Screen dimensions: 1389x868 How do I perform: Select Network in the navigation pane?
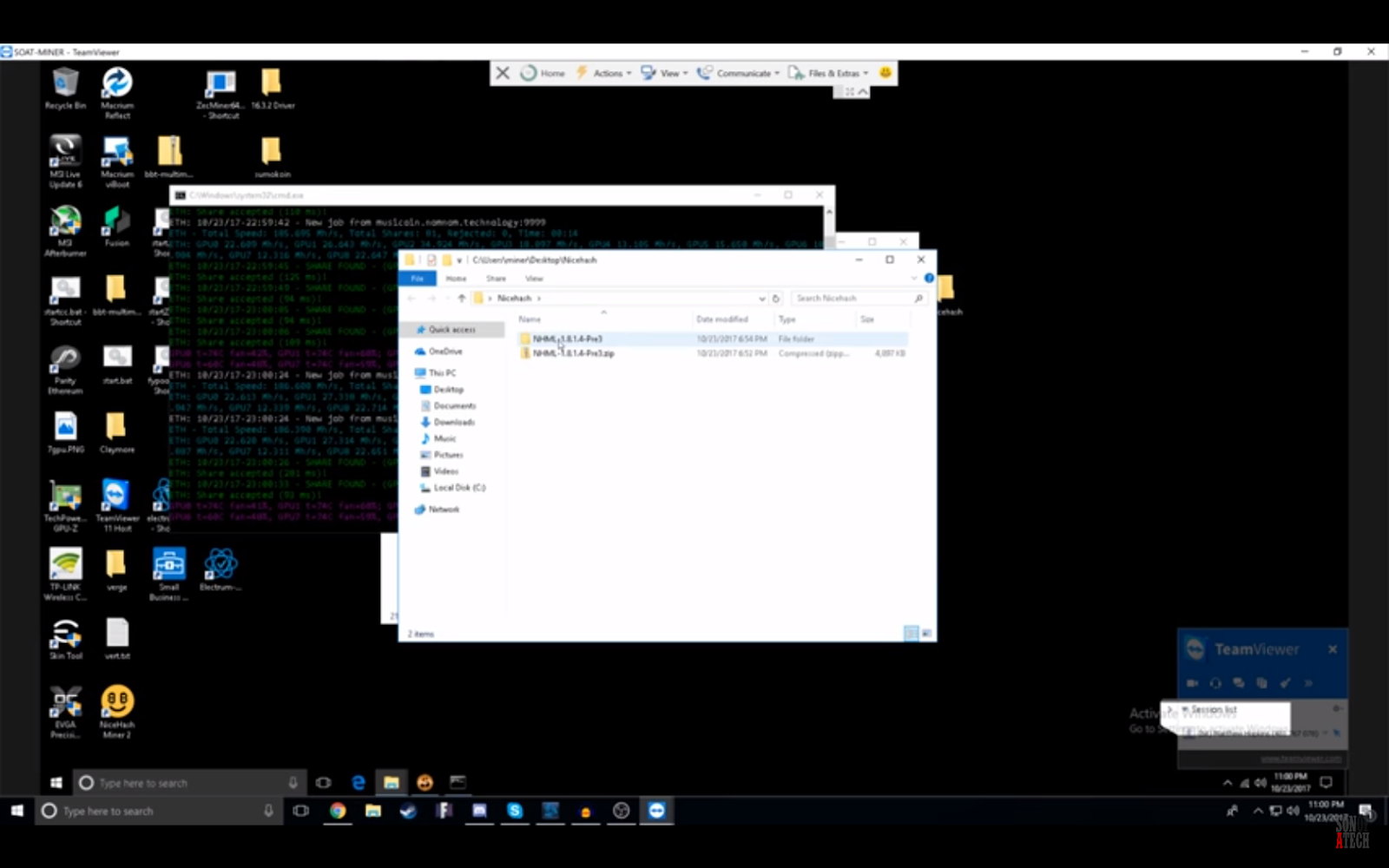coord(444,510)
